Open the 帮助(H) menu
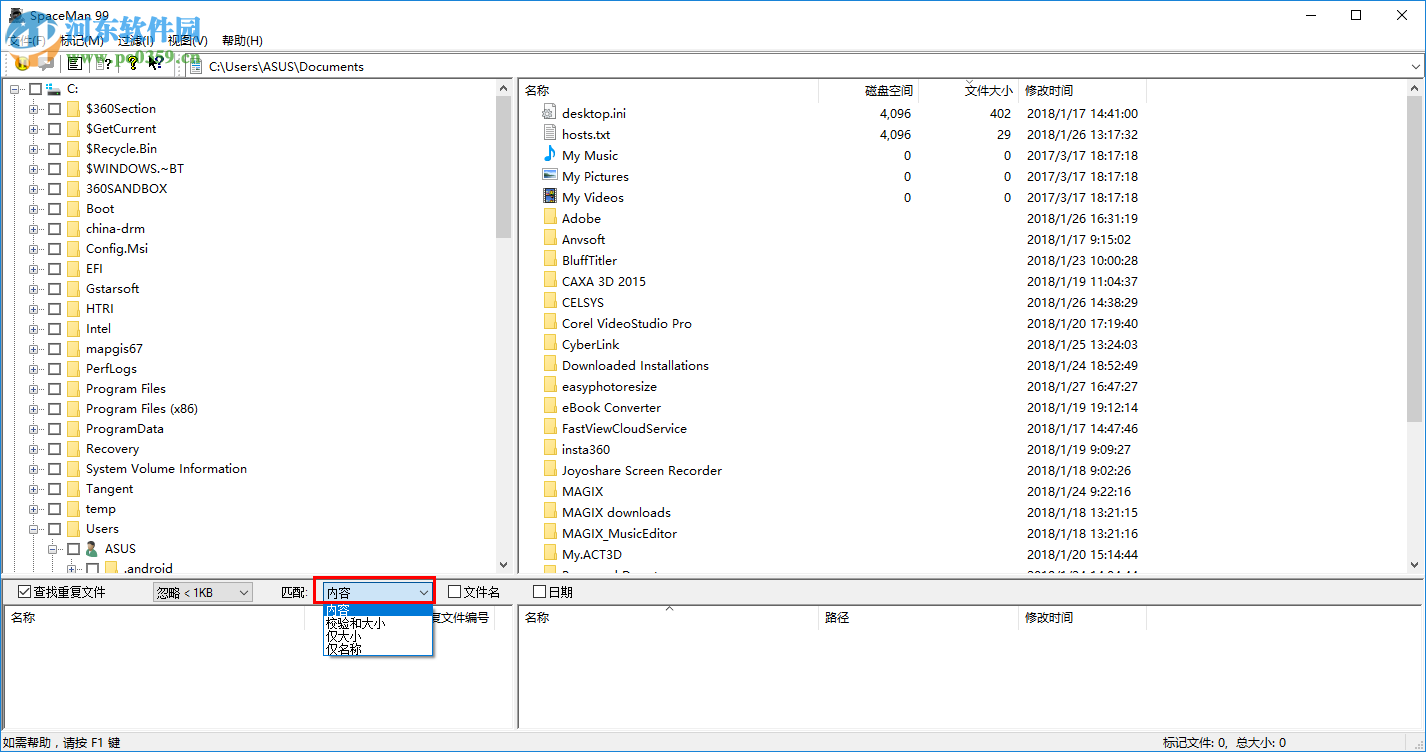The image size is (1426, 752). point(242,41)
